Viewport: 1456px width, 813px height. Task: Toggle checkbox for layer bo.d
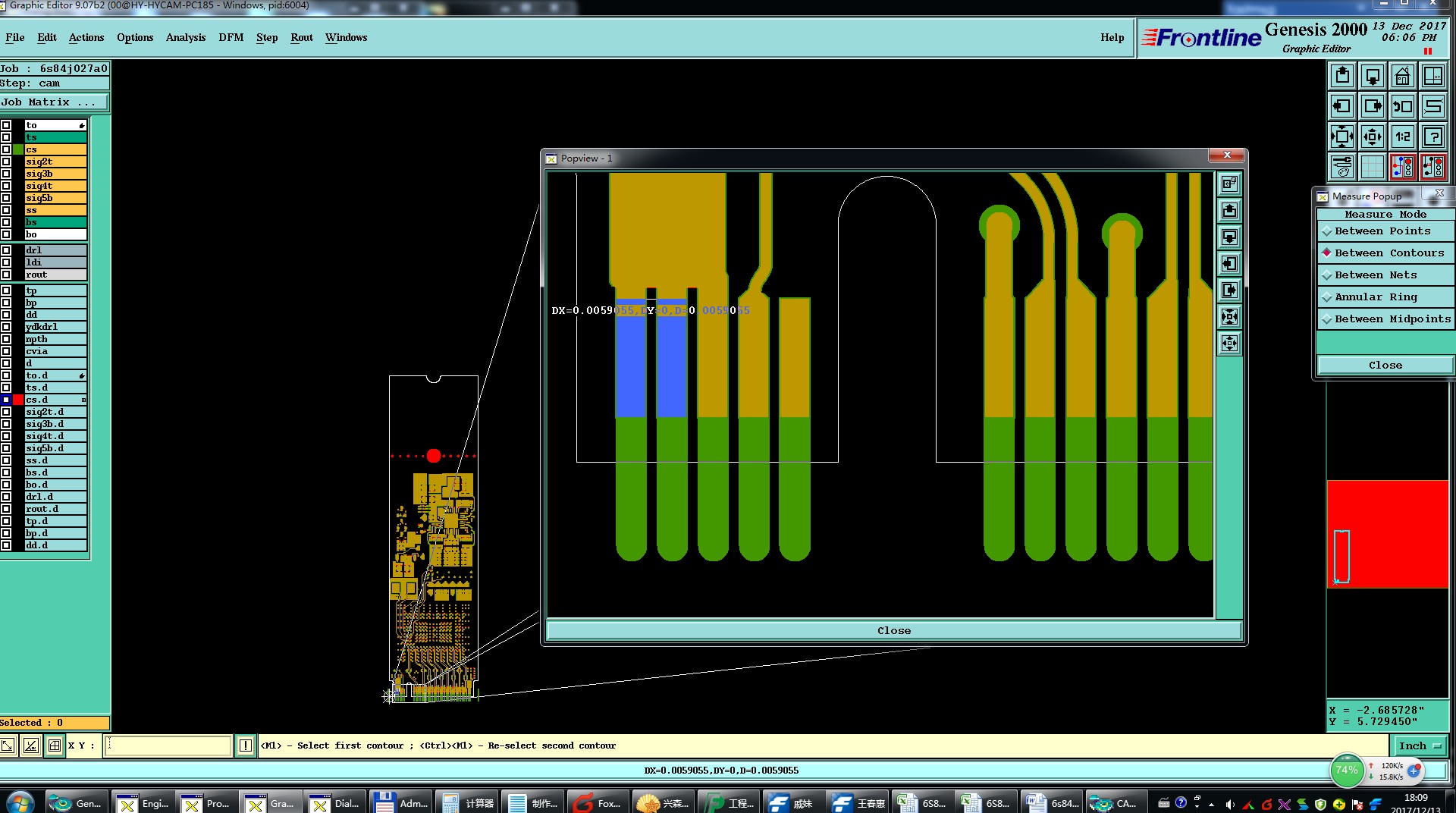tap(6, 485)
